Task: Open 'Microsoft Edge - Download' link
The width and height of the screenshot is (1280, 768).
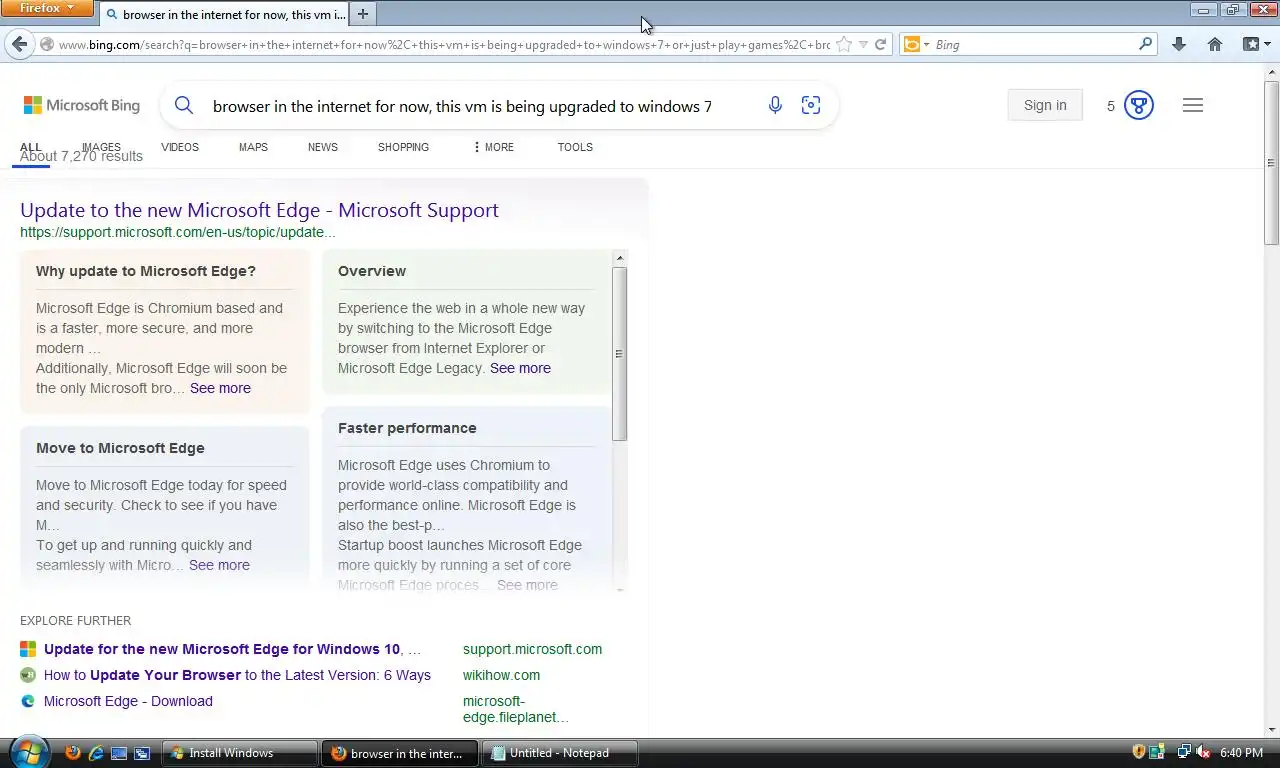Action: tap(128, 701)
